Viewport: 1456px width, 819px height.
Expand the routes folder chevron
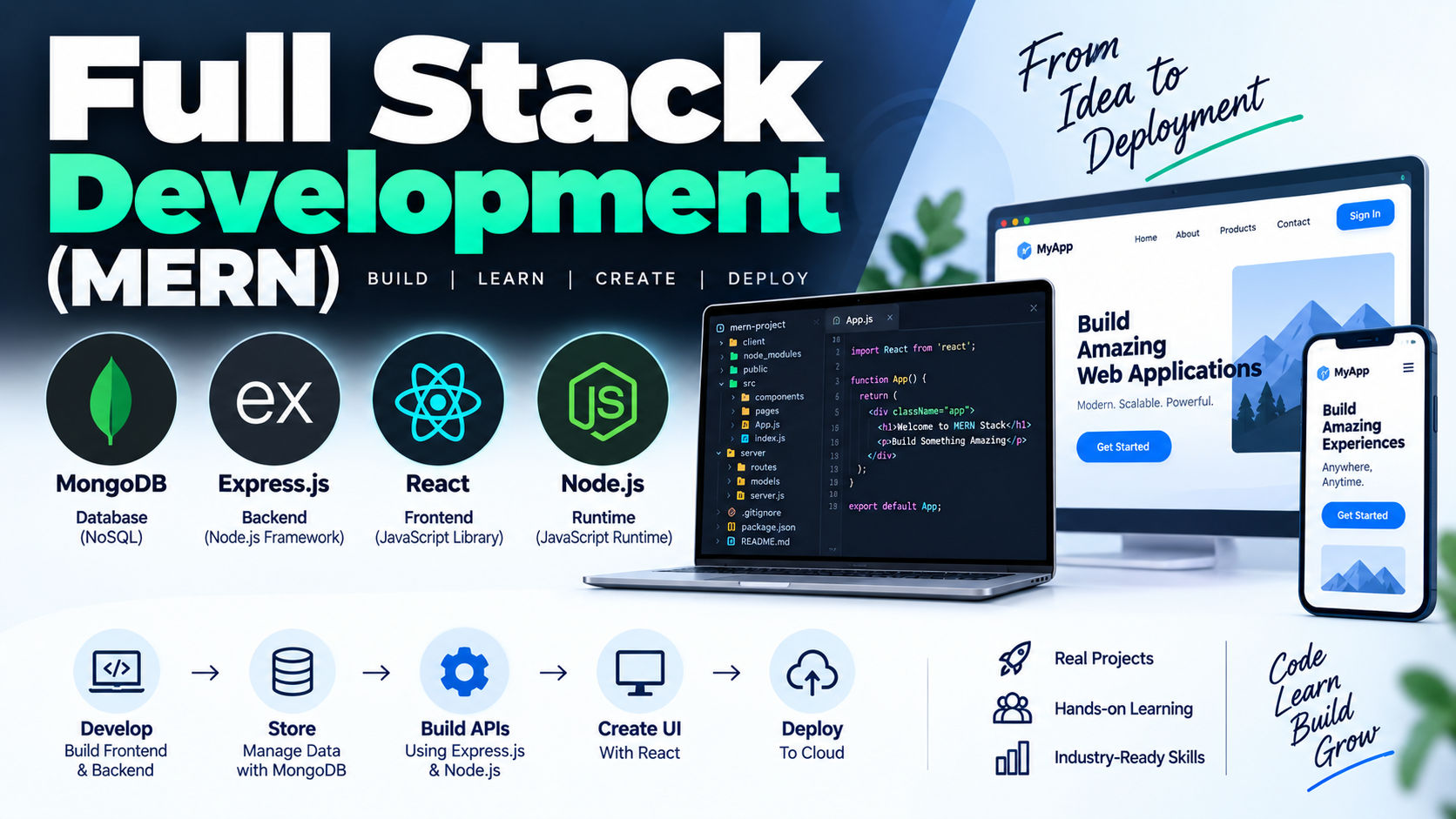click(731, 467)
